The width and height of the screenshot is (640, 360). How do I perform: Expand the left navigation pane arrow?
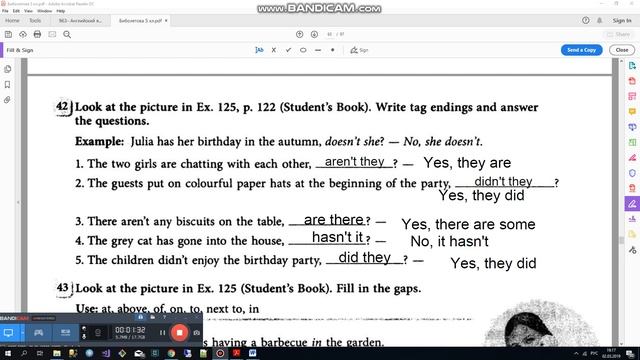tap(18, 202)
